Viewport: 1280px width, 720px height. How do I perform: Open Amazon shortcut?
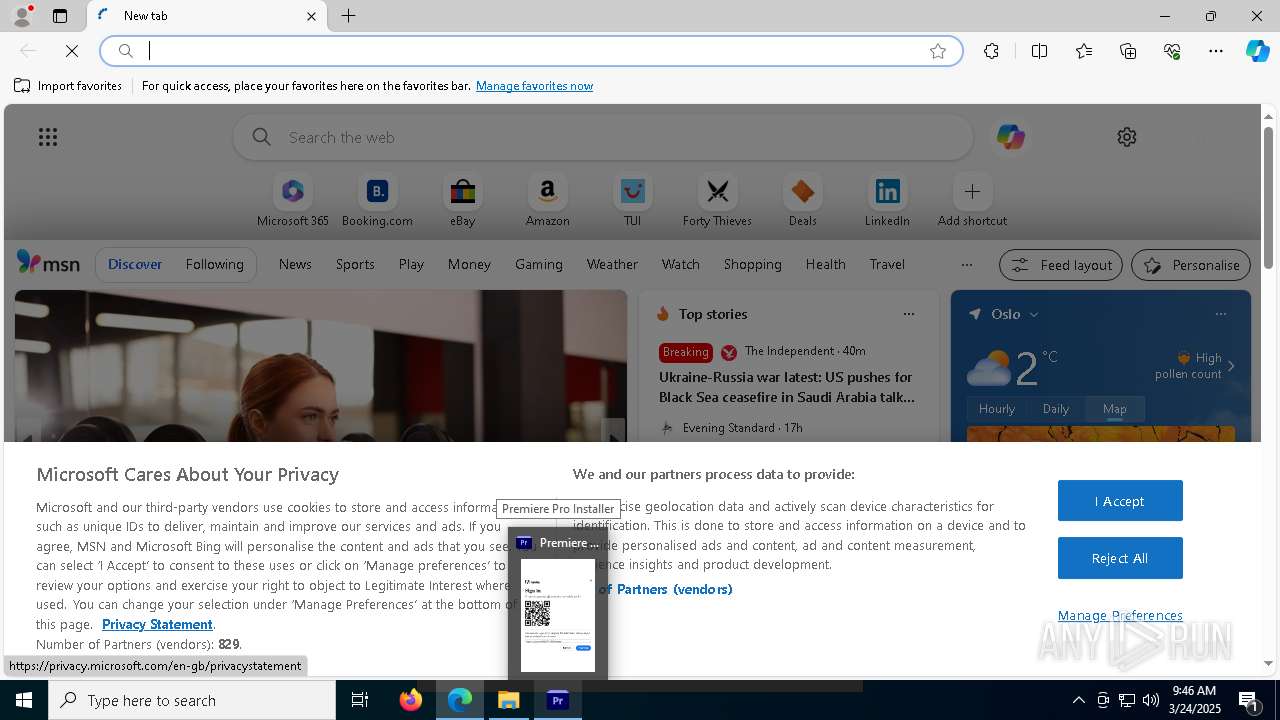tap(547, 201)
